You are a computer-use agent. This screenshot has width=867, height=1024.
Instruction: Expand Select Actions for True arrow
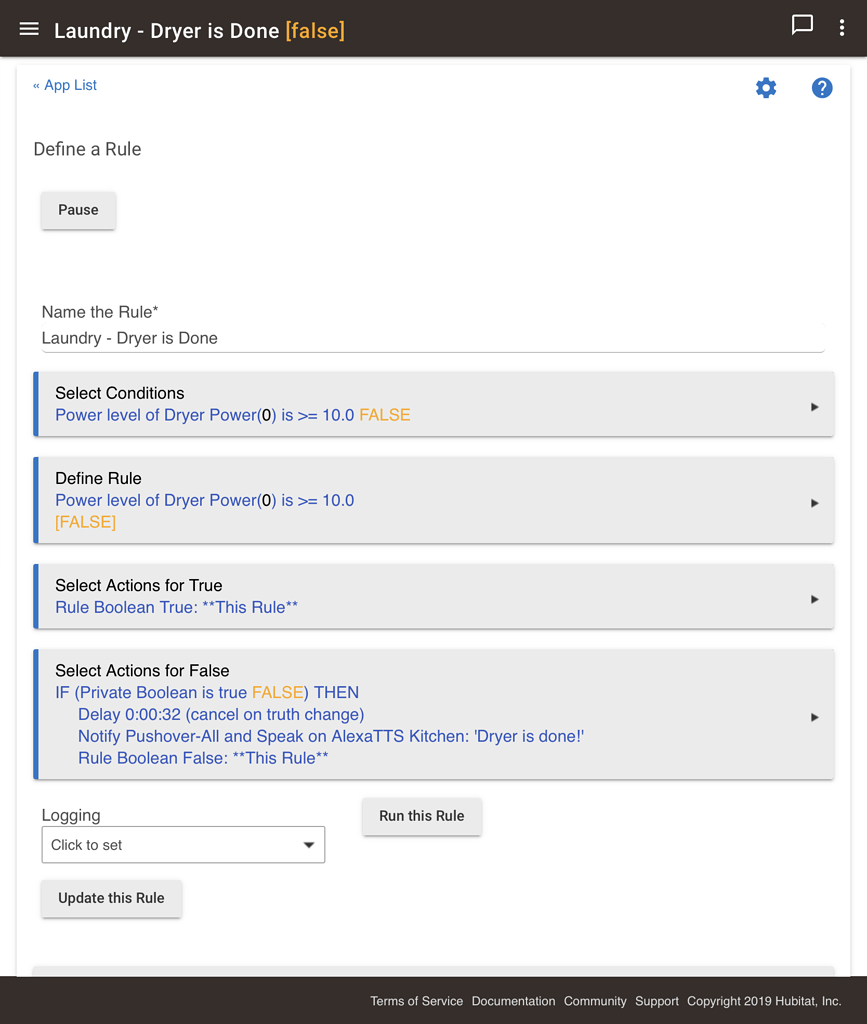click(815, 599)
